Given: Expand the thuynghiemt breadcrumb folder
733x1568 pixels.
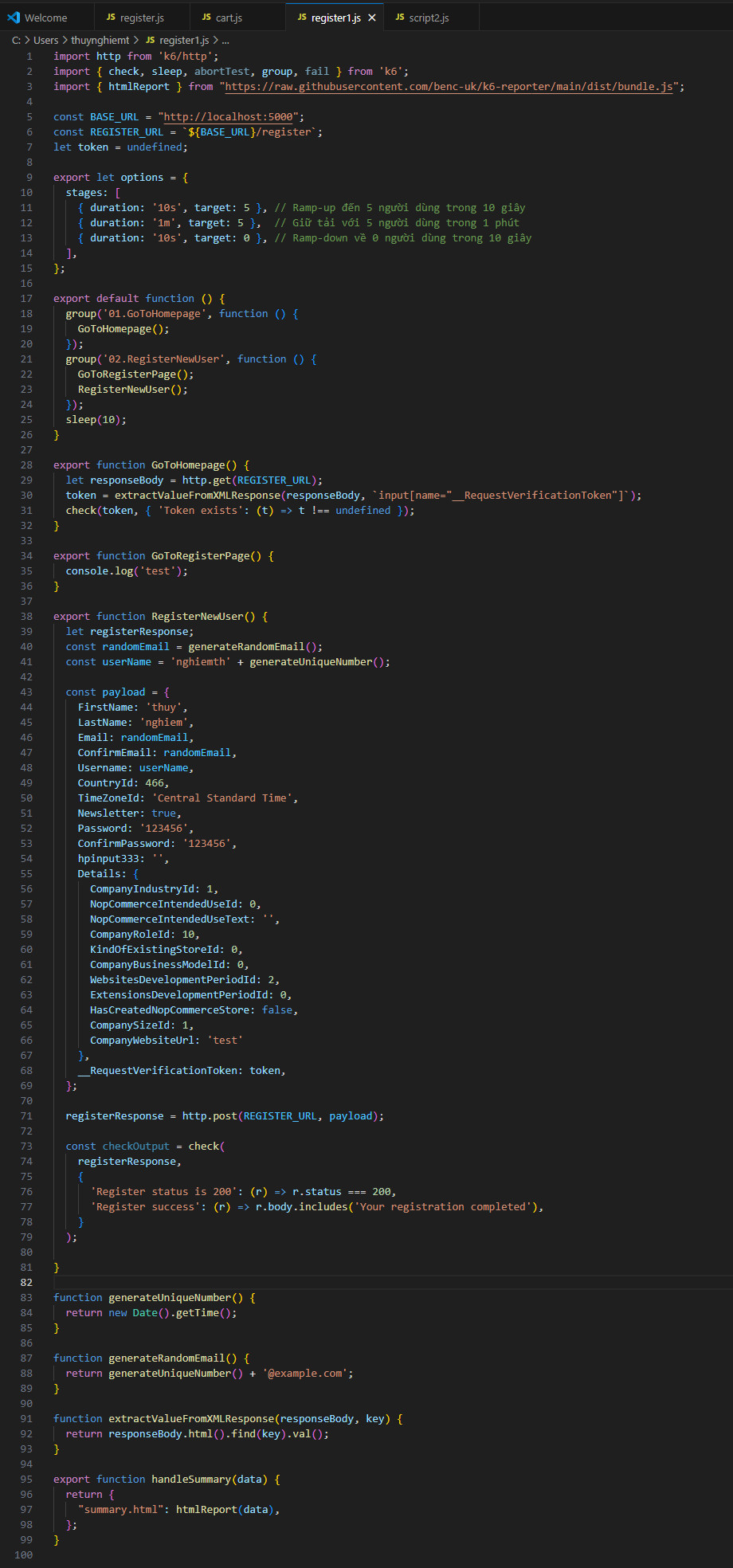Looking at the screenshot, I should [100, 40].
